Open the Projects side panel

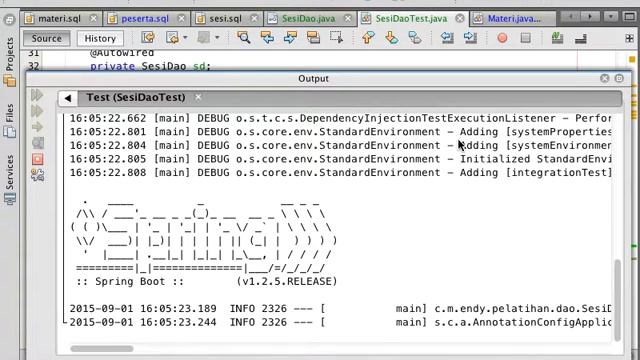point(10,61)
